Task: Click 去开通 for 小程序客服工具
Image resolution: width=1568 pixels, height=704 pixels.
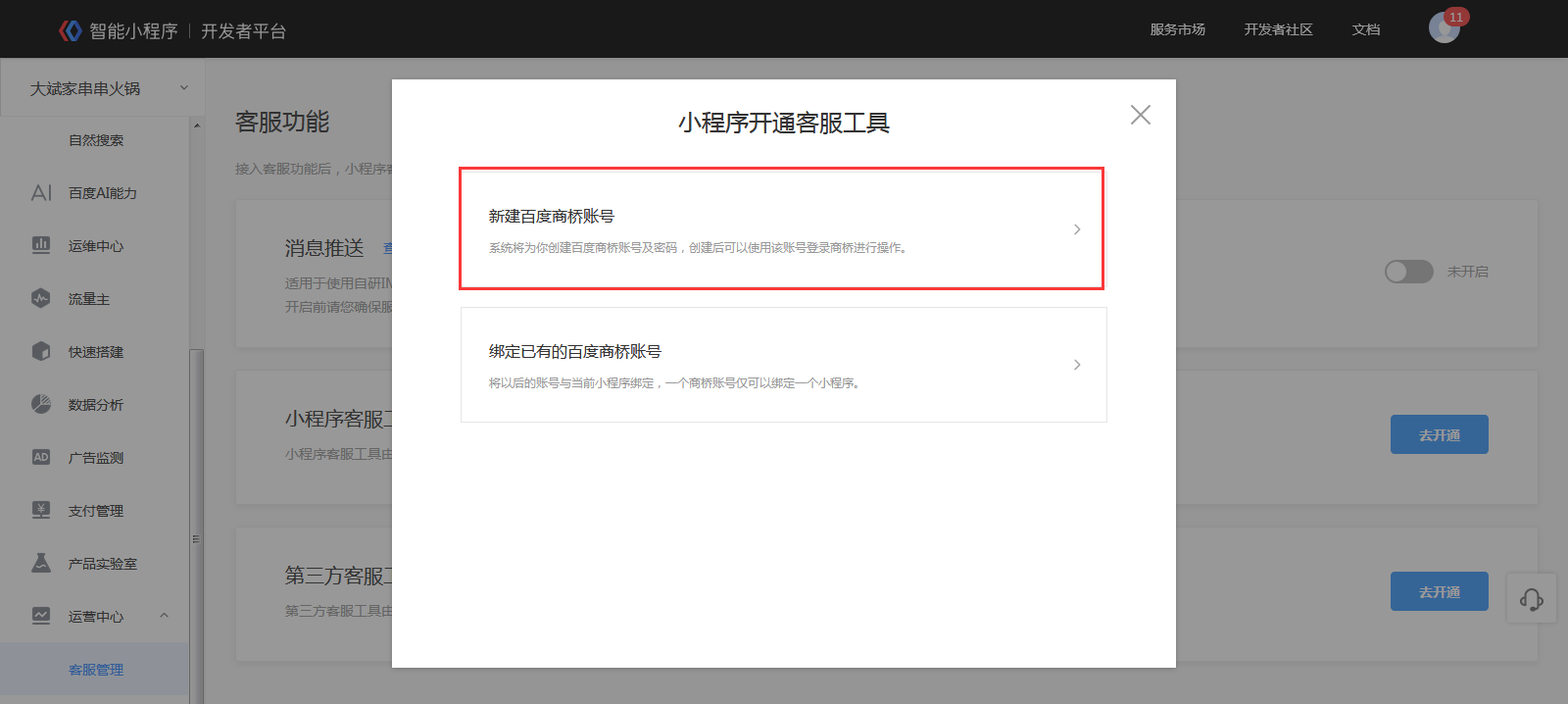Action: tap(1440, 434)
